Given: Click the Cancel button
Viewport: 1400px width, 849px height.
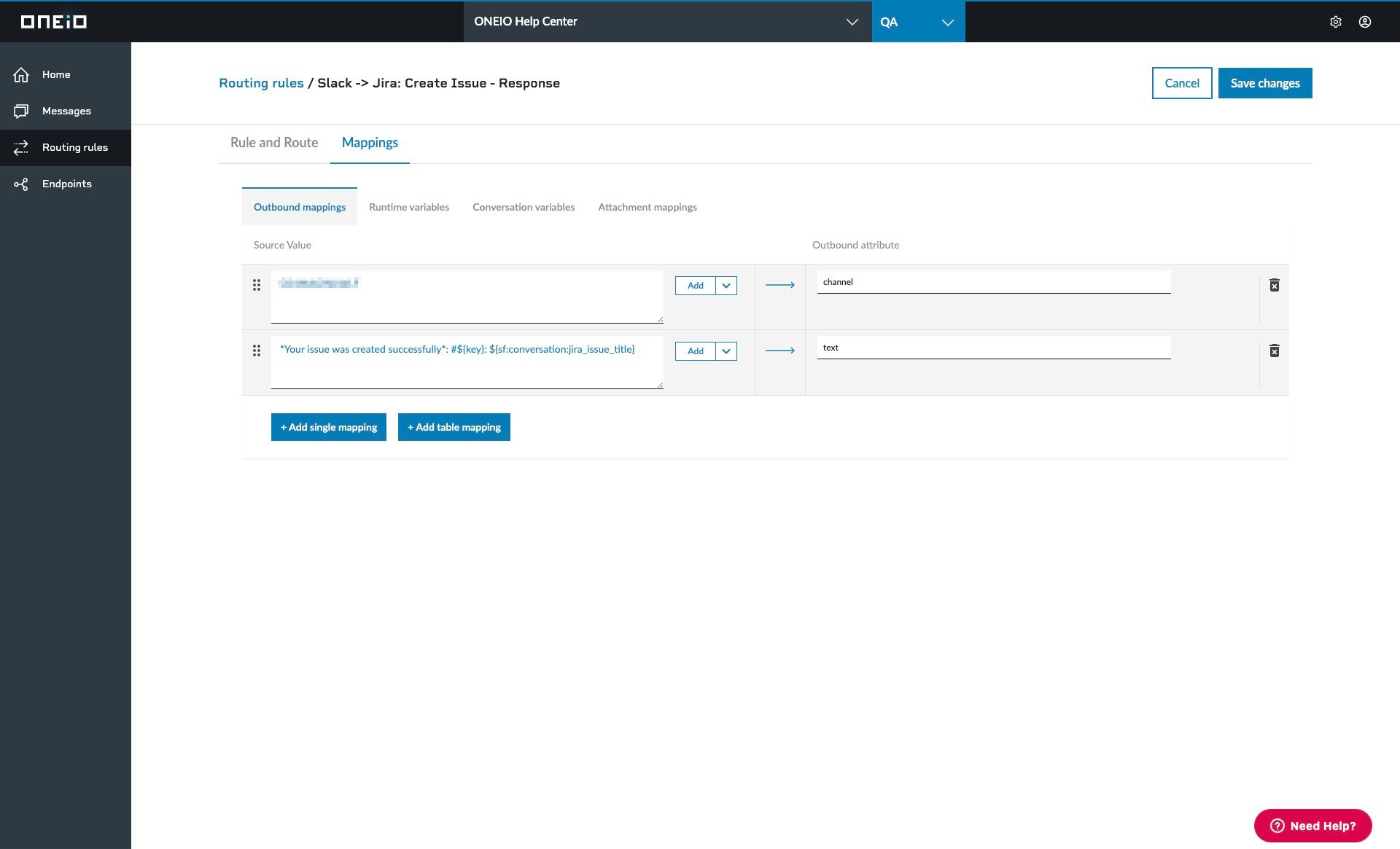Looking at the screenshot, I should point(1182,83).
